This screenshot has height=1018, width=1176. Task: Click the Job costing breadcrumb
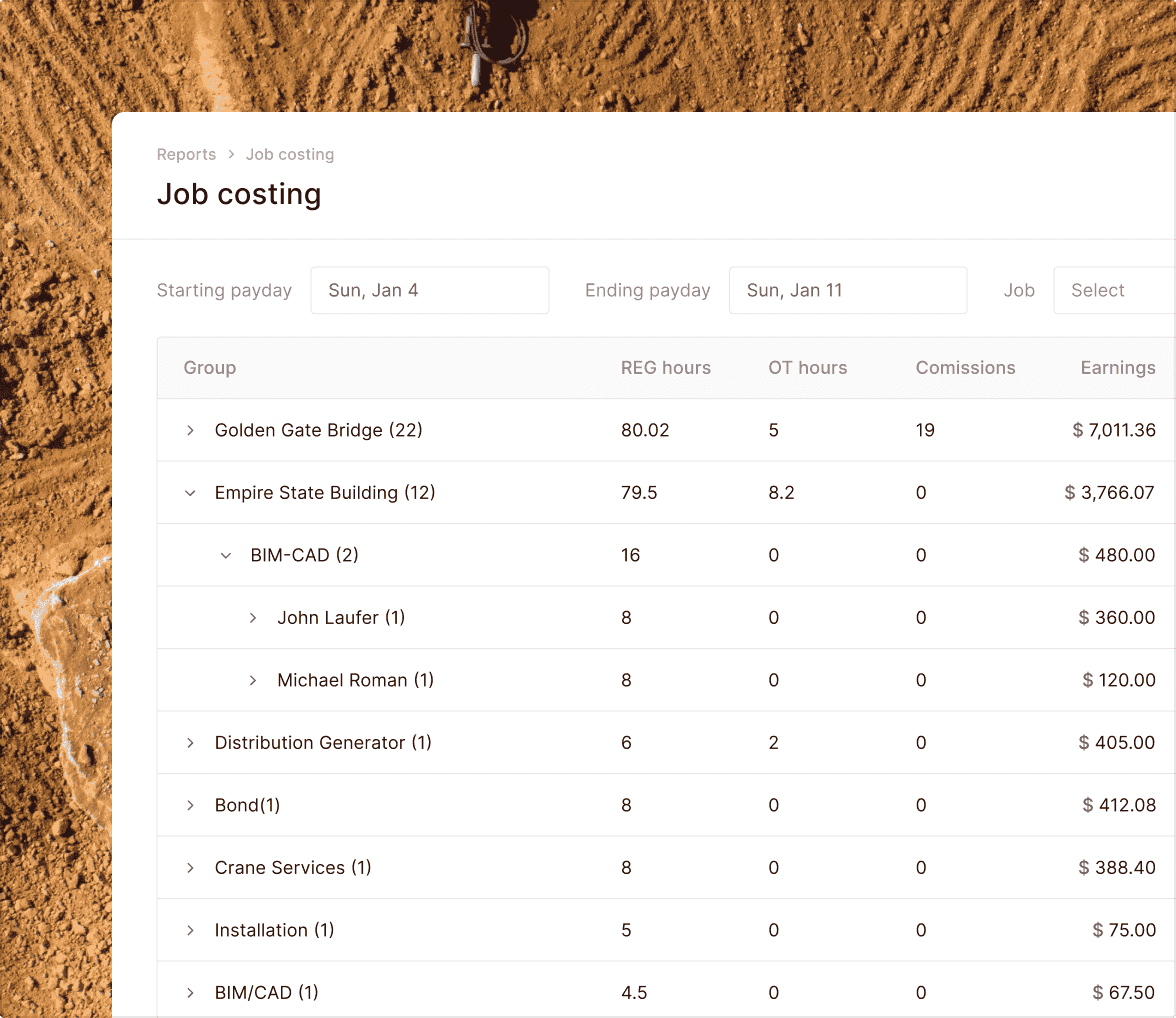290,154
